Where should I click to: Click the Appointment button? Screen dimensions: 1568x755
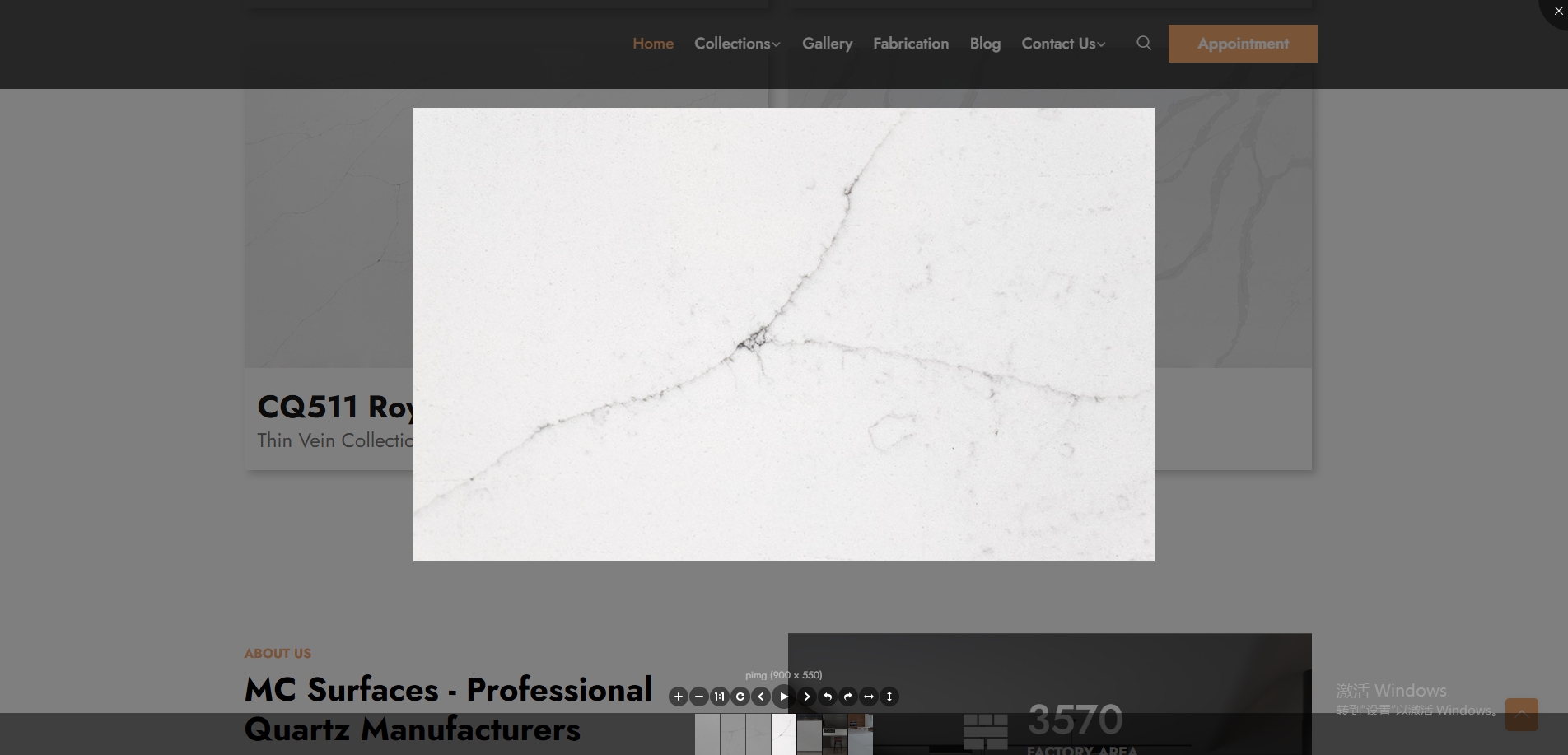(1243, 44)
